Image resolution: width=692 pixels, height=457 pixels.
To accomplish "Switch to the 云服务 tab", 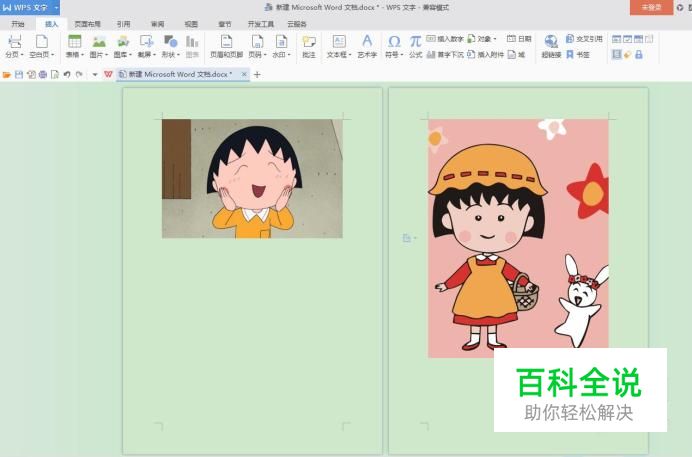I will coord(297,24).
